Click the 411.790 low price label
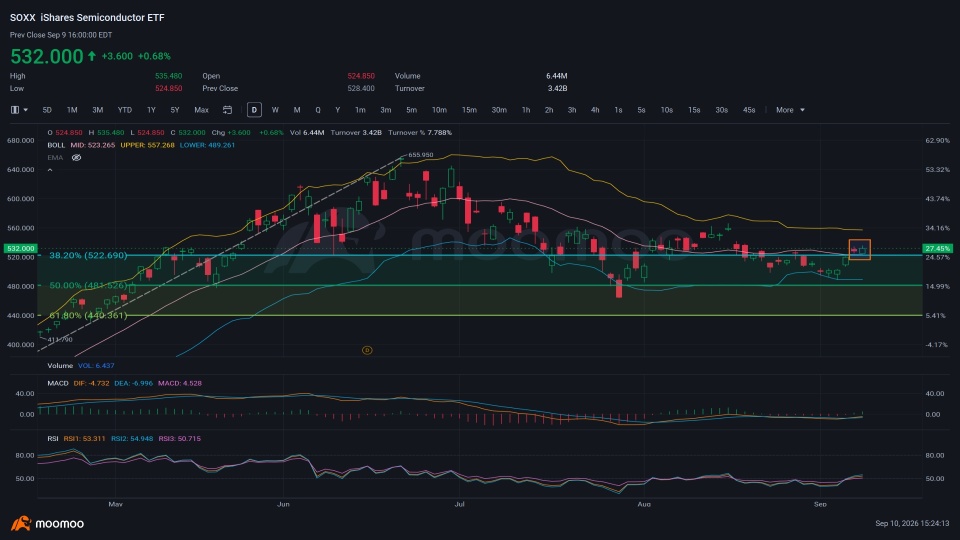Screen dimensions: 960x540 pyautogui.click(x=60, y=339)
